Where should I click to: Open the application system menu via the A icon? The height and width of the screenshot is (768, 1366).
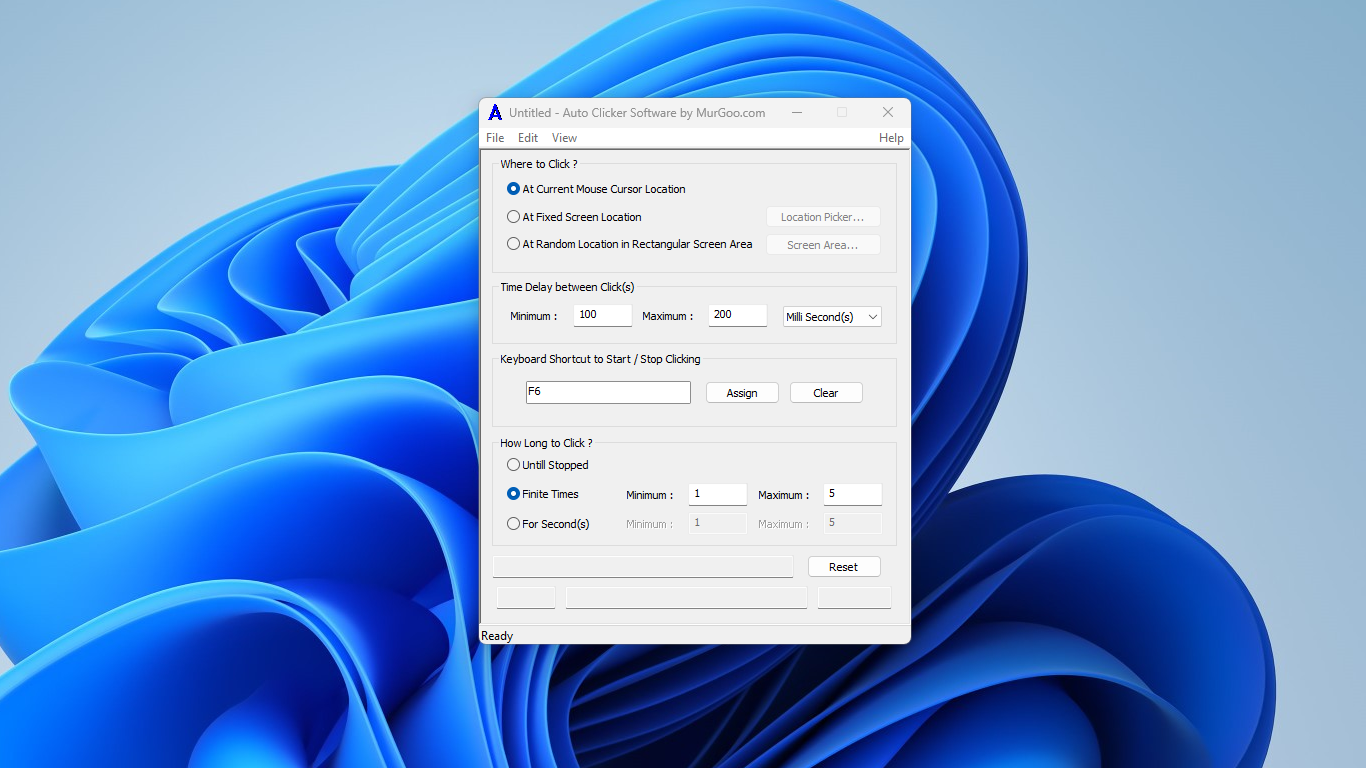(x=493, y=112)
